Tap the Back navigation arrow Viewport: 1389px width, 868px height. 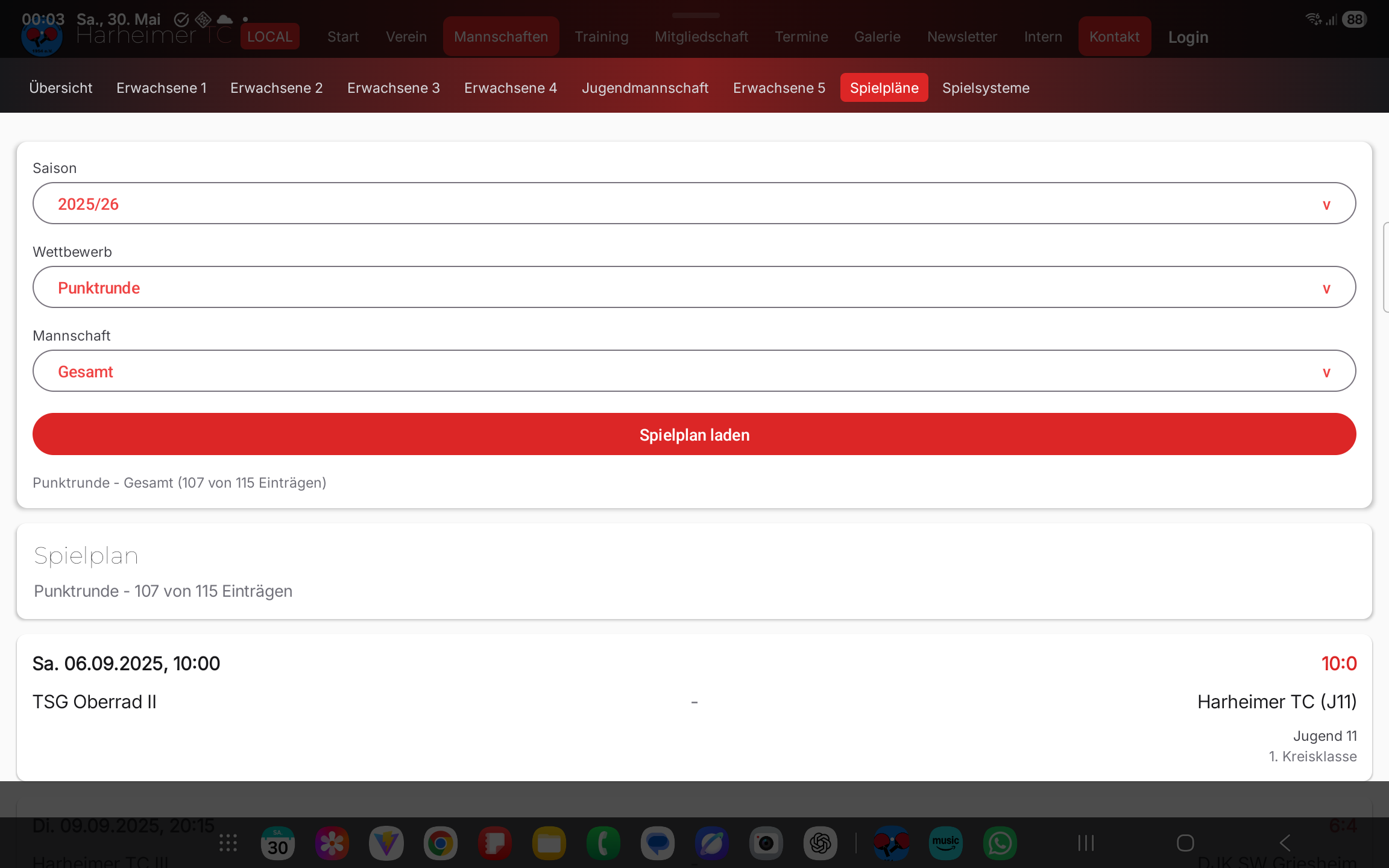click(x=1285, y=843)
